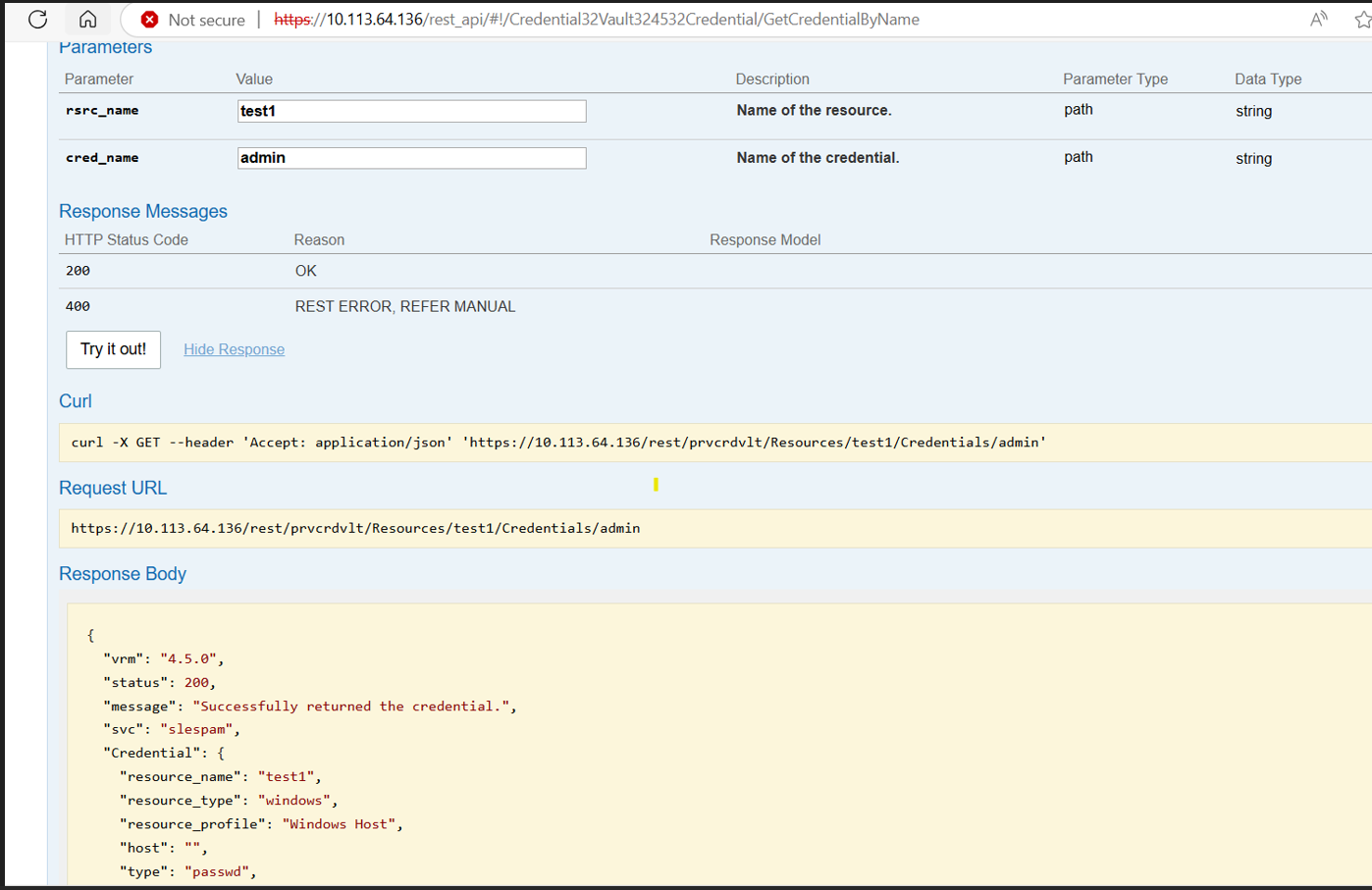Click the Curl section heading

tap(76, 401)
